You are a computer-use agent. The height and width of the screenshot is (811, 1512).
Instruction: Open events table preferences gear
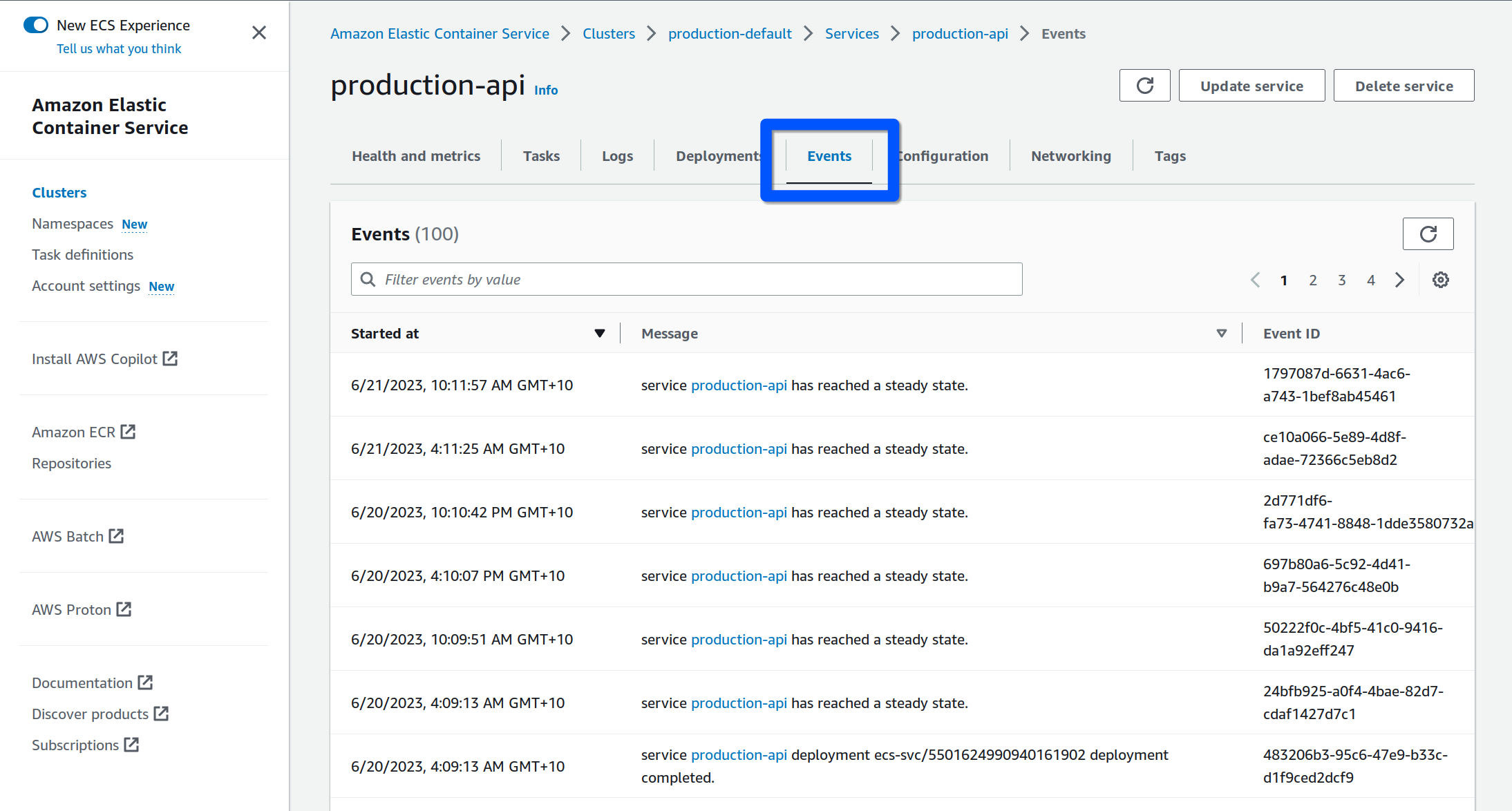pos(1440,280)
